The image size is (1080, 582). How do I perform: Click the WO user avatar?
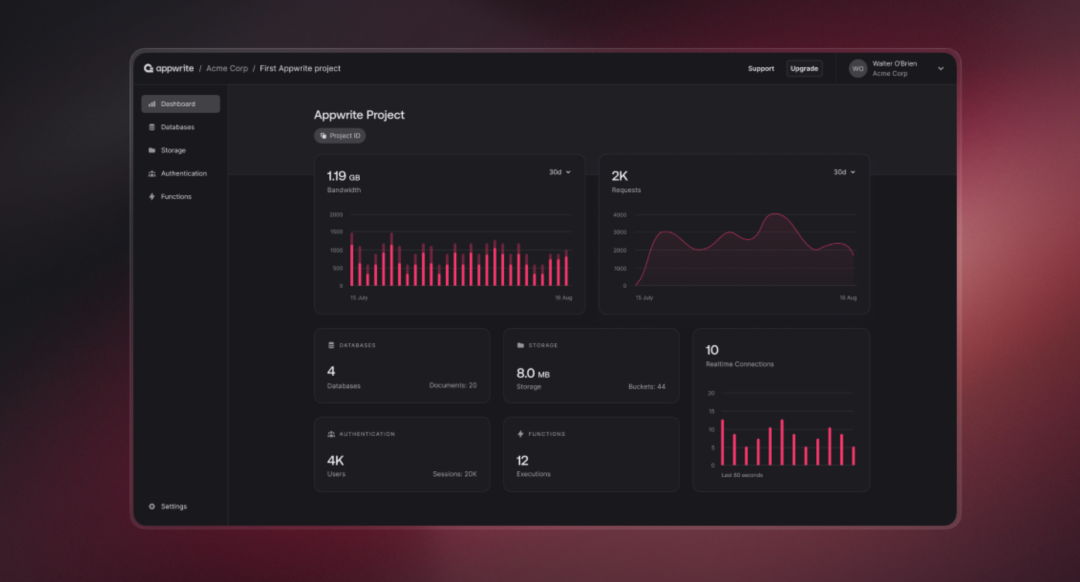(858, 69)
